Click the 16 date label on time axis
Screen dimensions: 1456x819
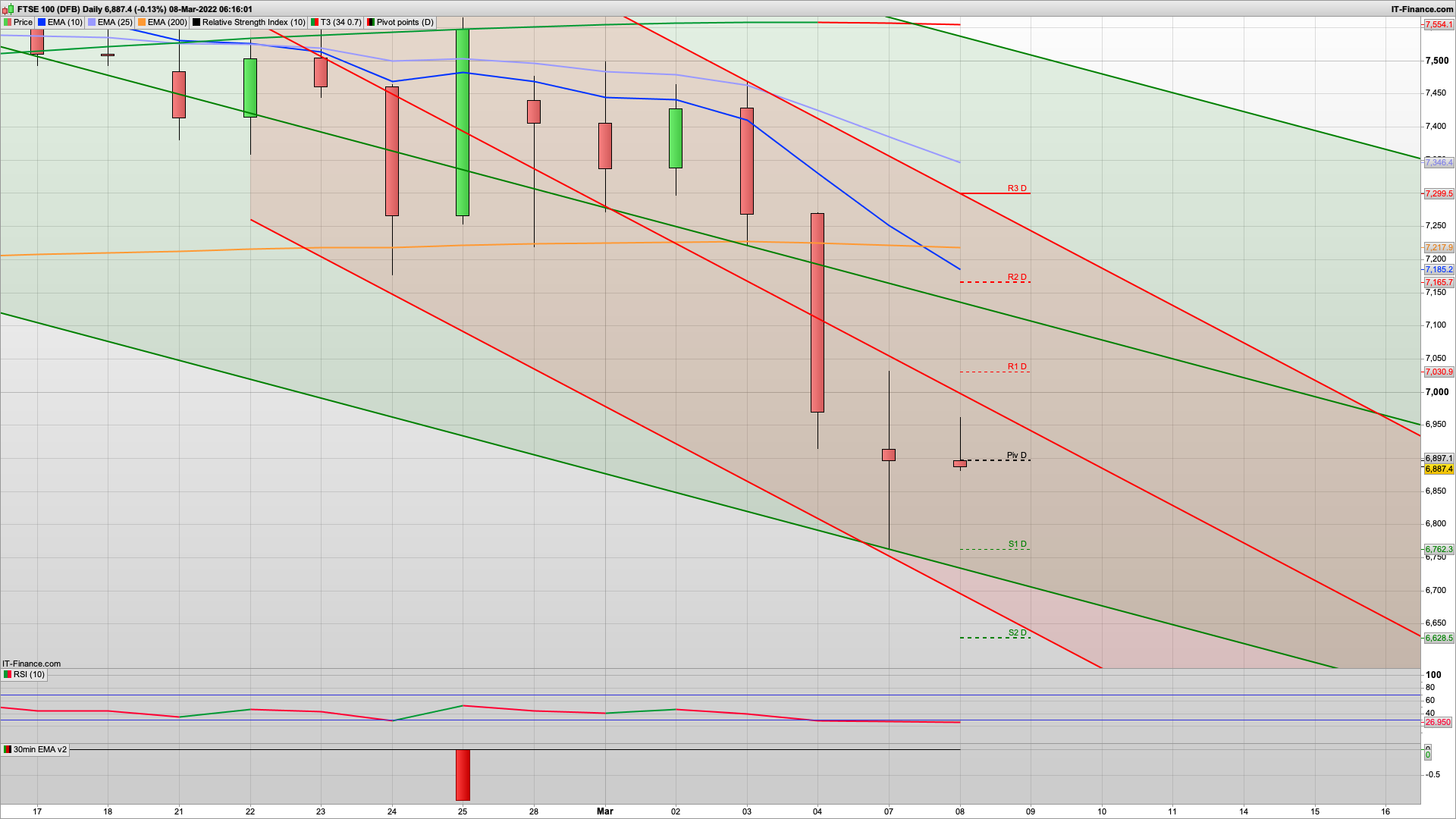(x=1385, y=811)
